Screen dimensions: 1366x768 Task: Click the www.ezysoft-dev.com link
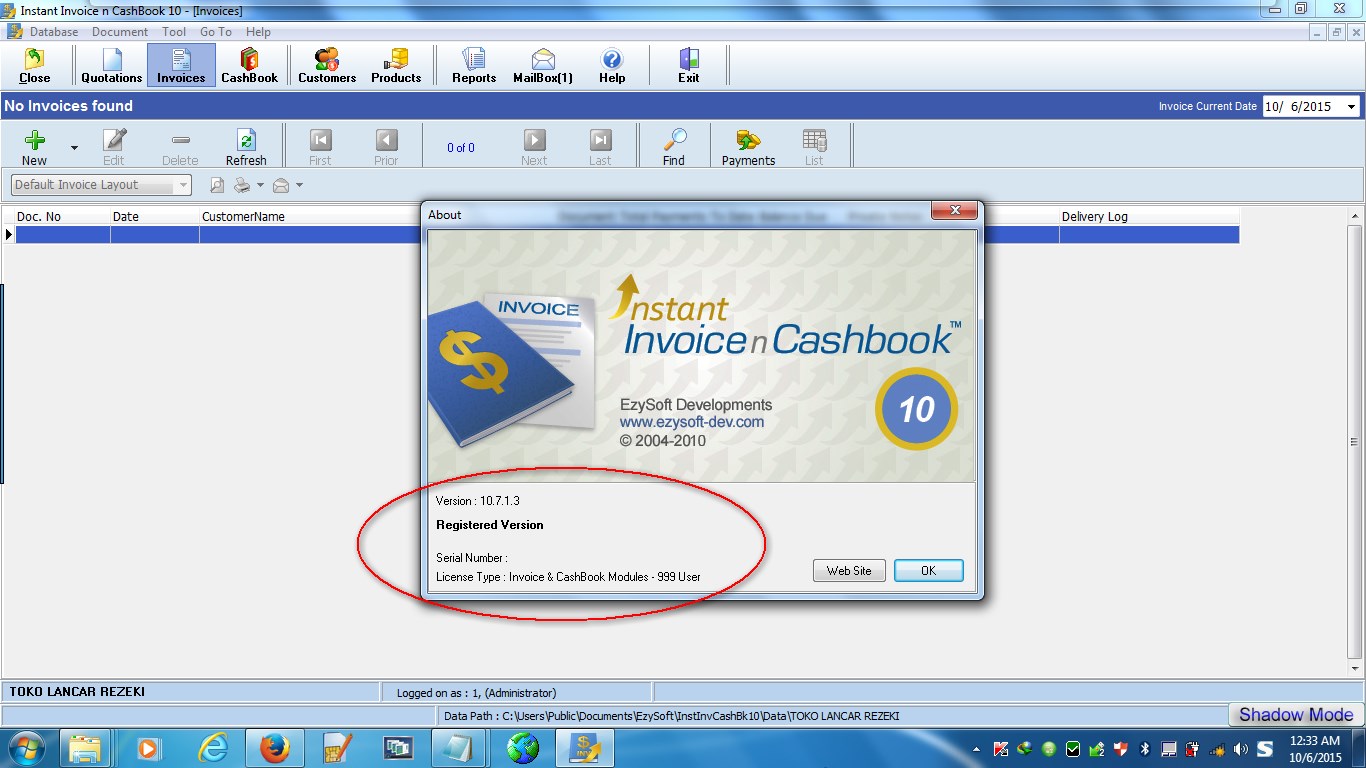coord(692,422)
